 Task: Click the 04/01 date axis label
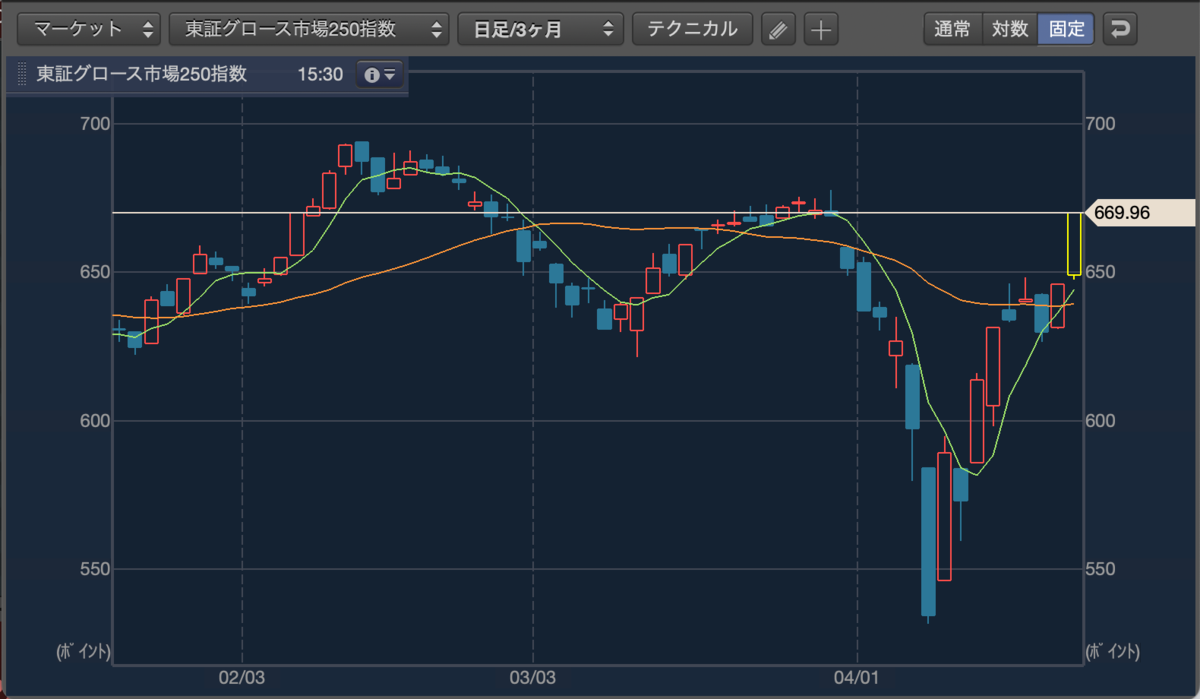[859, 678]
